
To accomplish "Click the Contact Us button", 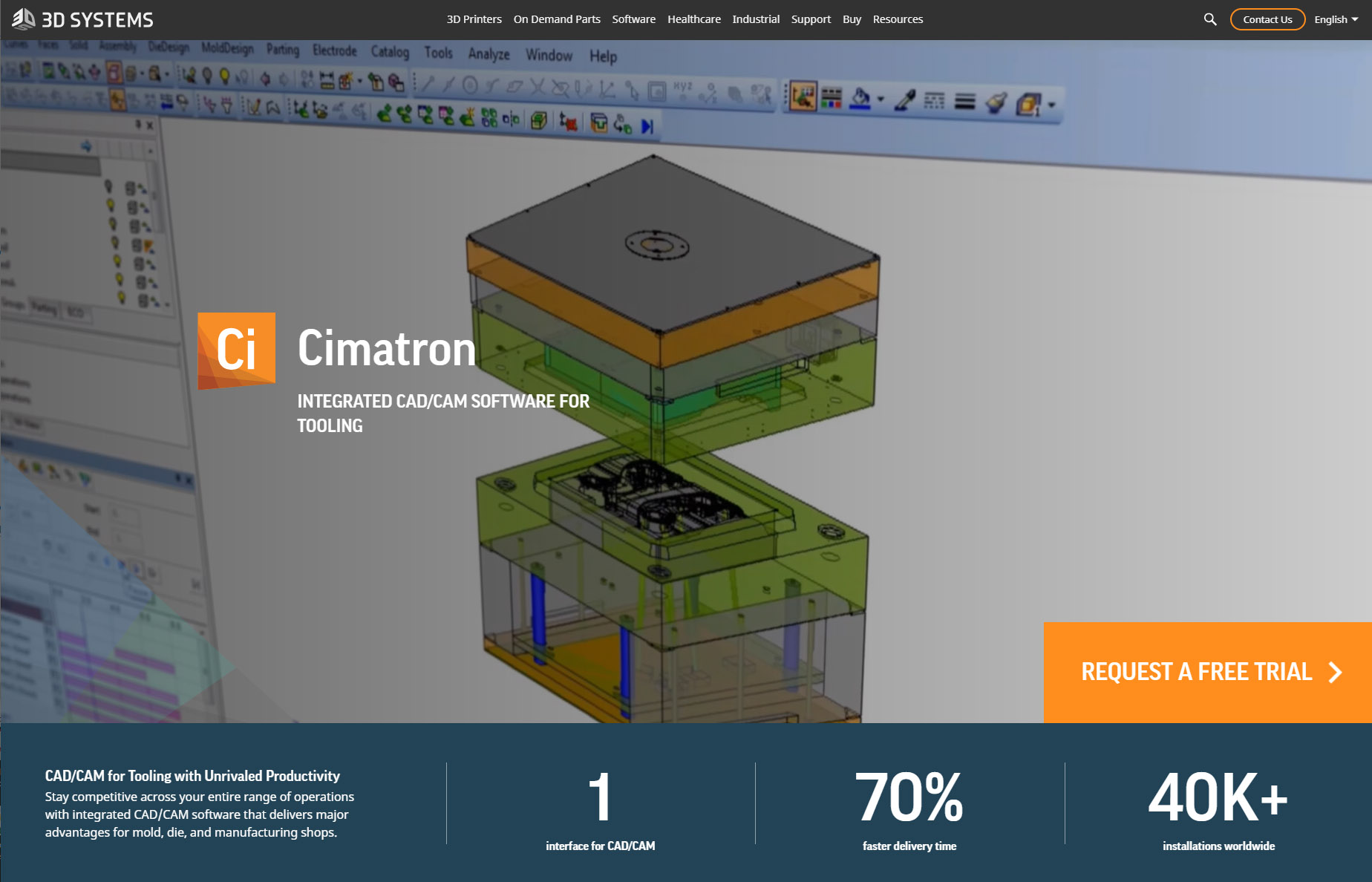I will (x=1267, y=19).
